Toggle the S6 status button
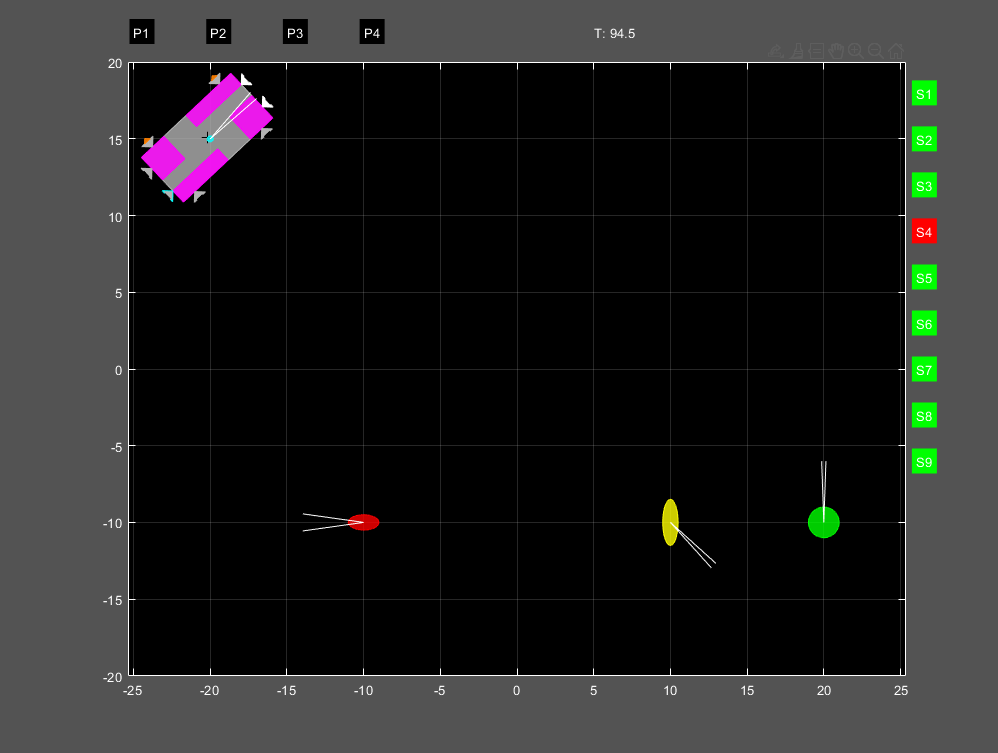Image resolution: width=998 pixels, height=753 pixels. pos(924,324)
